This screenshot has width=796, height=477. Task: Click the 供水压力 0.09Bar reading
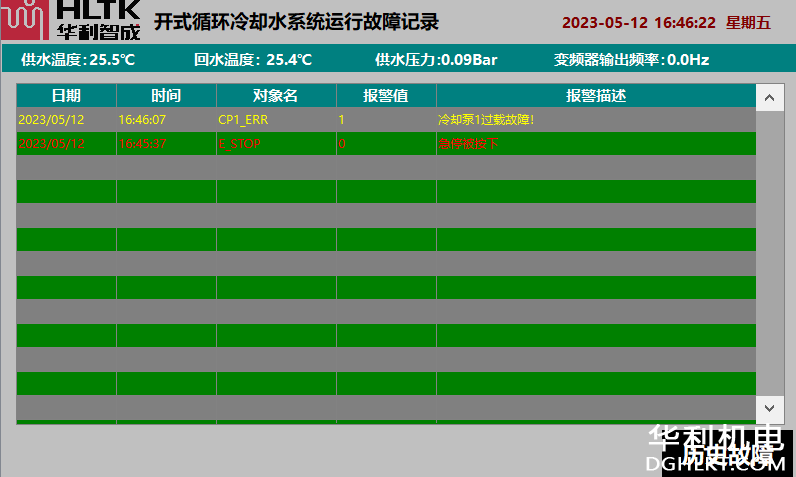pyautogui.click(x=436, y=60)
